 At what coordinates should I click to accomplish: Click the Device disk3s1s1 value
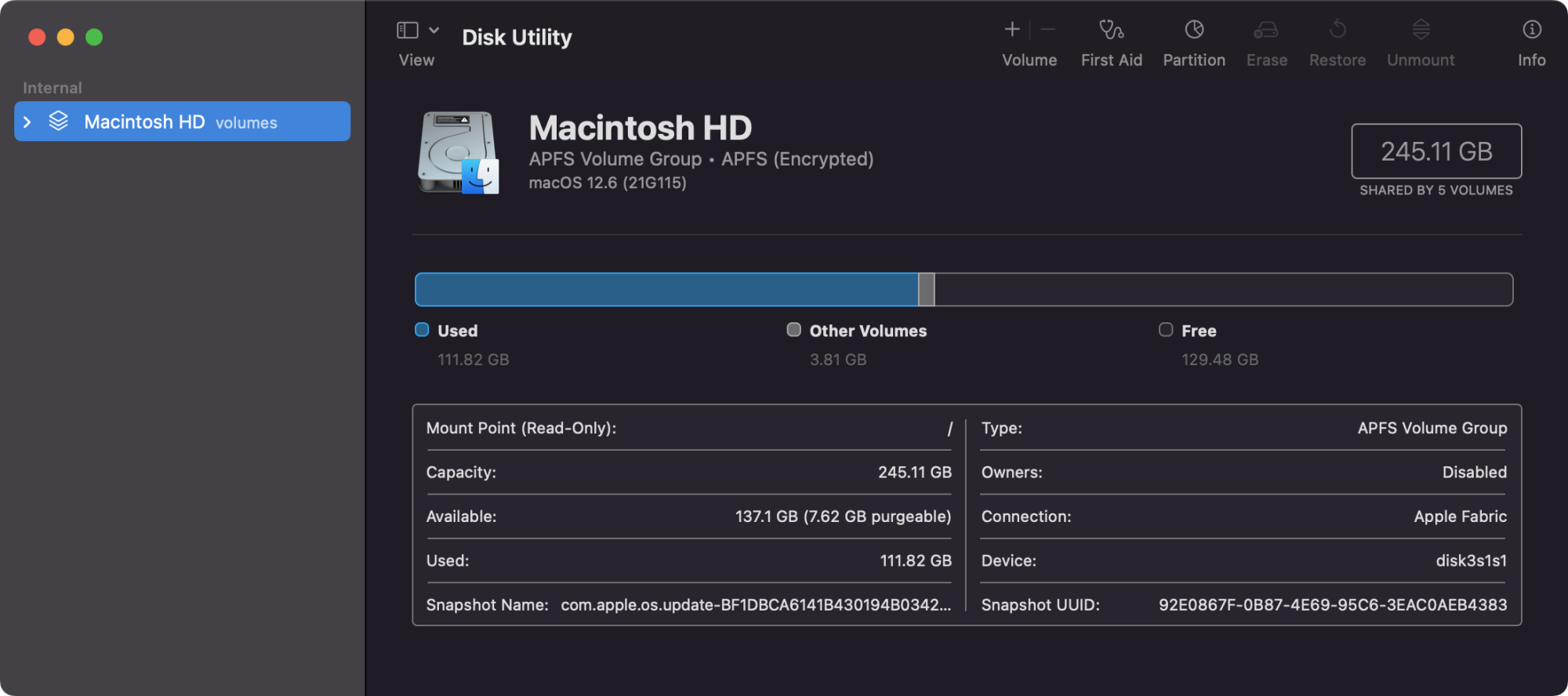(x=1472, y=561)
